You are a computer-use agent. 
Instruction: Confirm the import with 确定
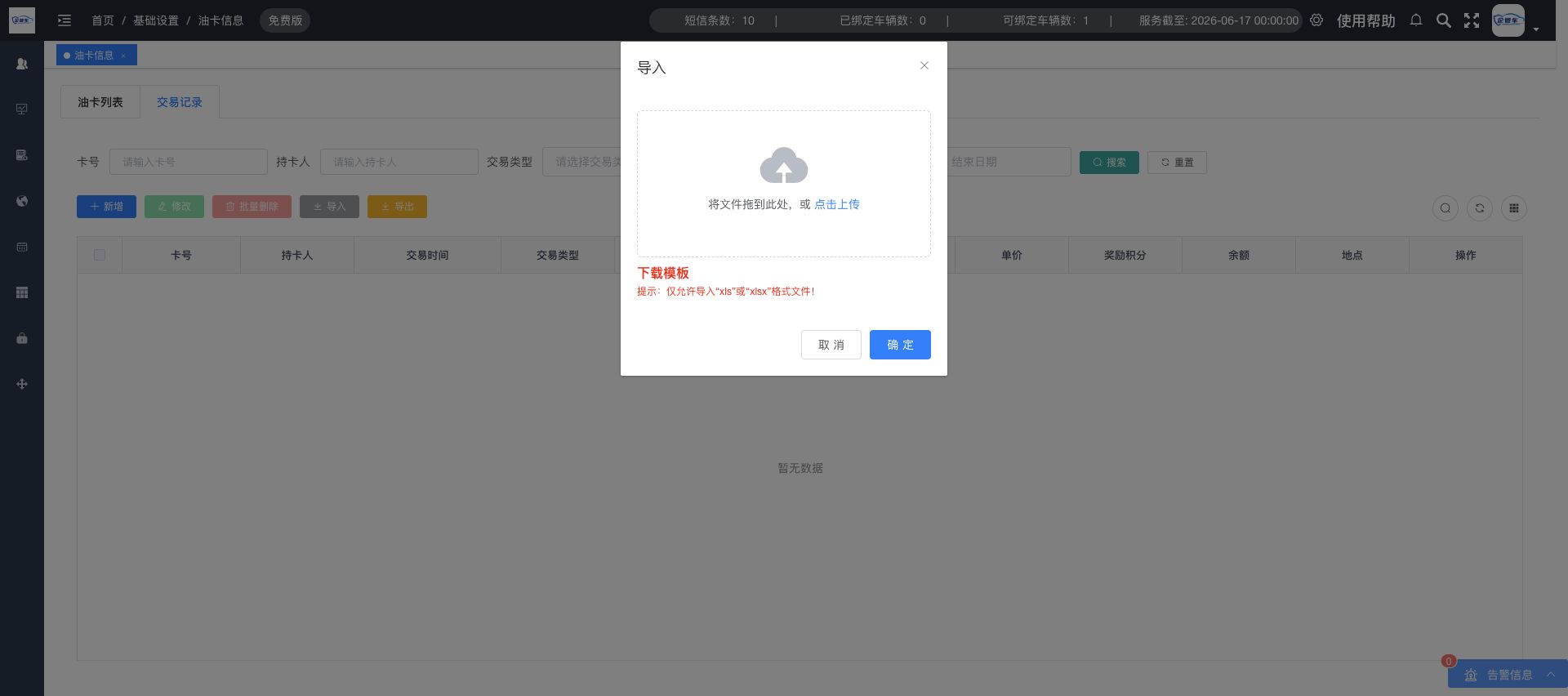(x=900, y=345)
